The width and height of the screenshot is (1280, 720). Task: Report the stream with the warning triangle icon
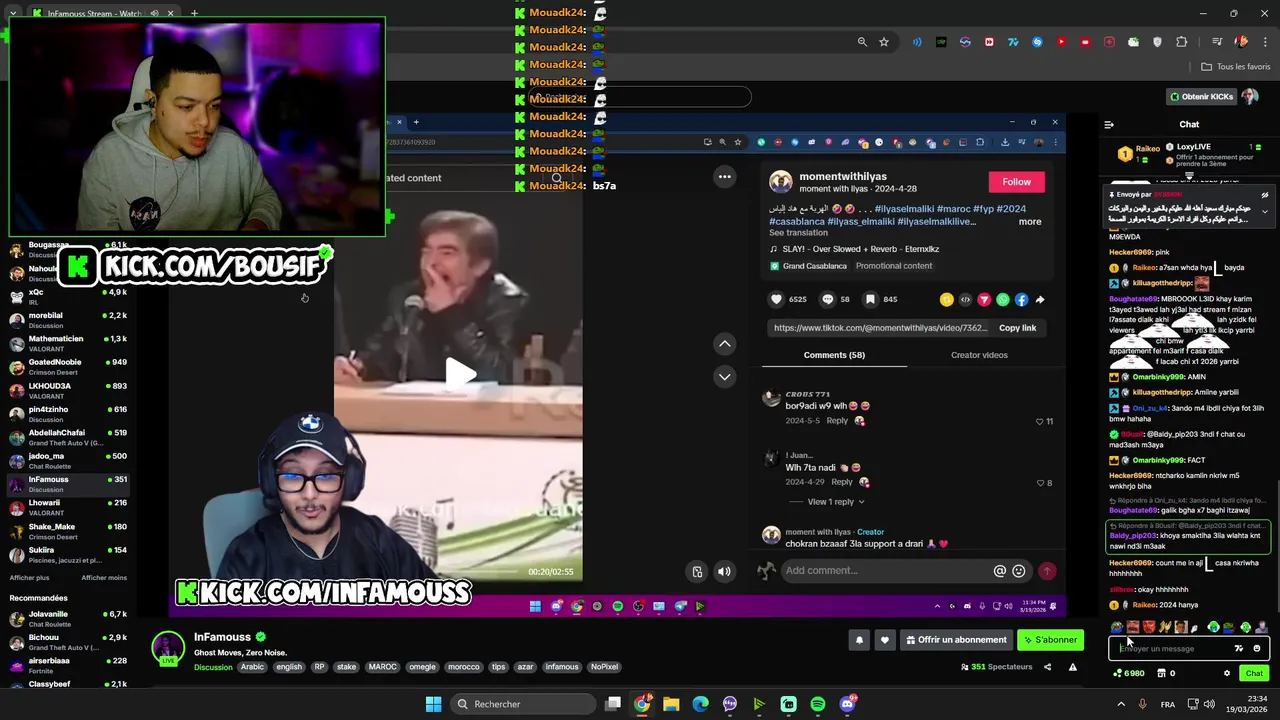(x=1073, y=667)
